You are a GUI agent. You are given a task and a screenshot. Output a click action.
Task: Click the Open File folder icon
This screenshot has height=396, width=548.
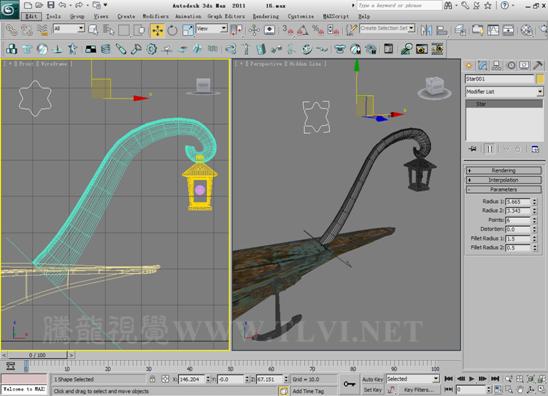[39, 5]
